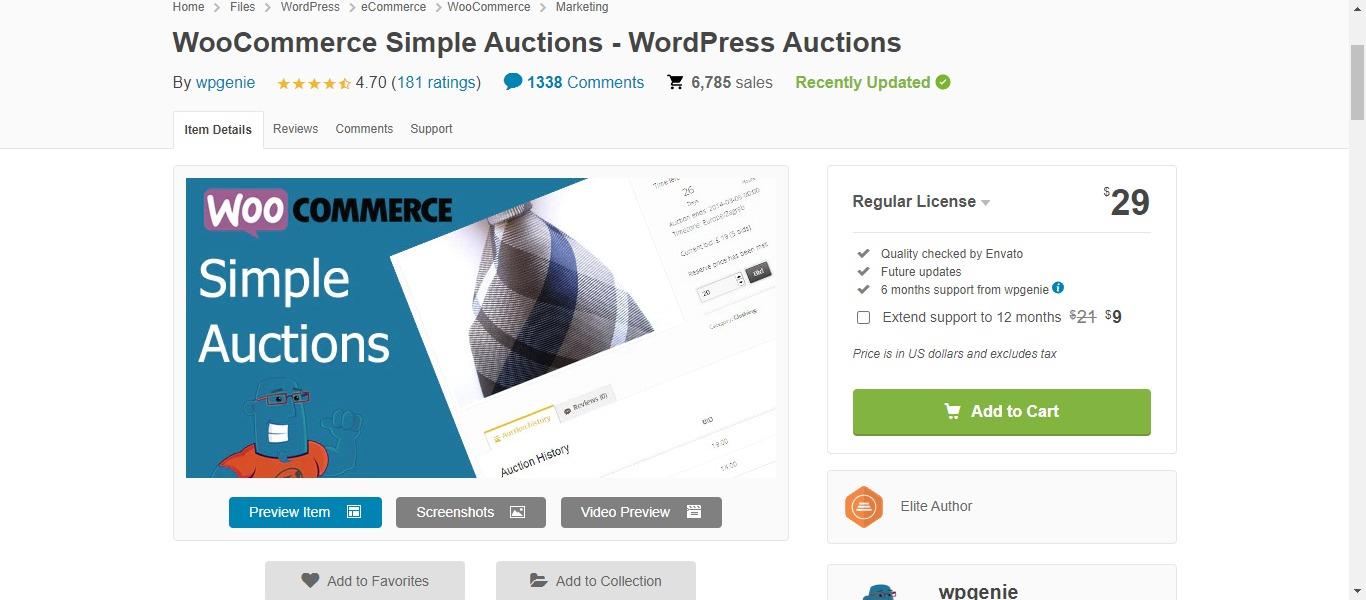The height and width of the screenshot is (600, 1366).
Task: Click the wpgenie author avatar
Action: tap(880, 591)
